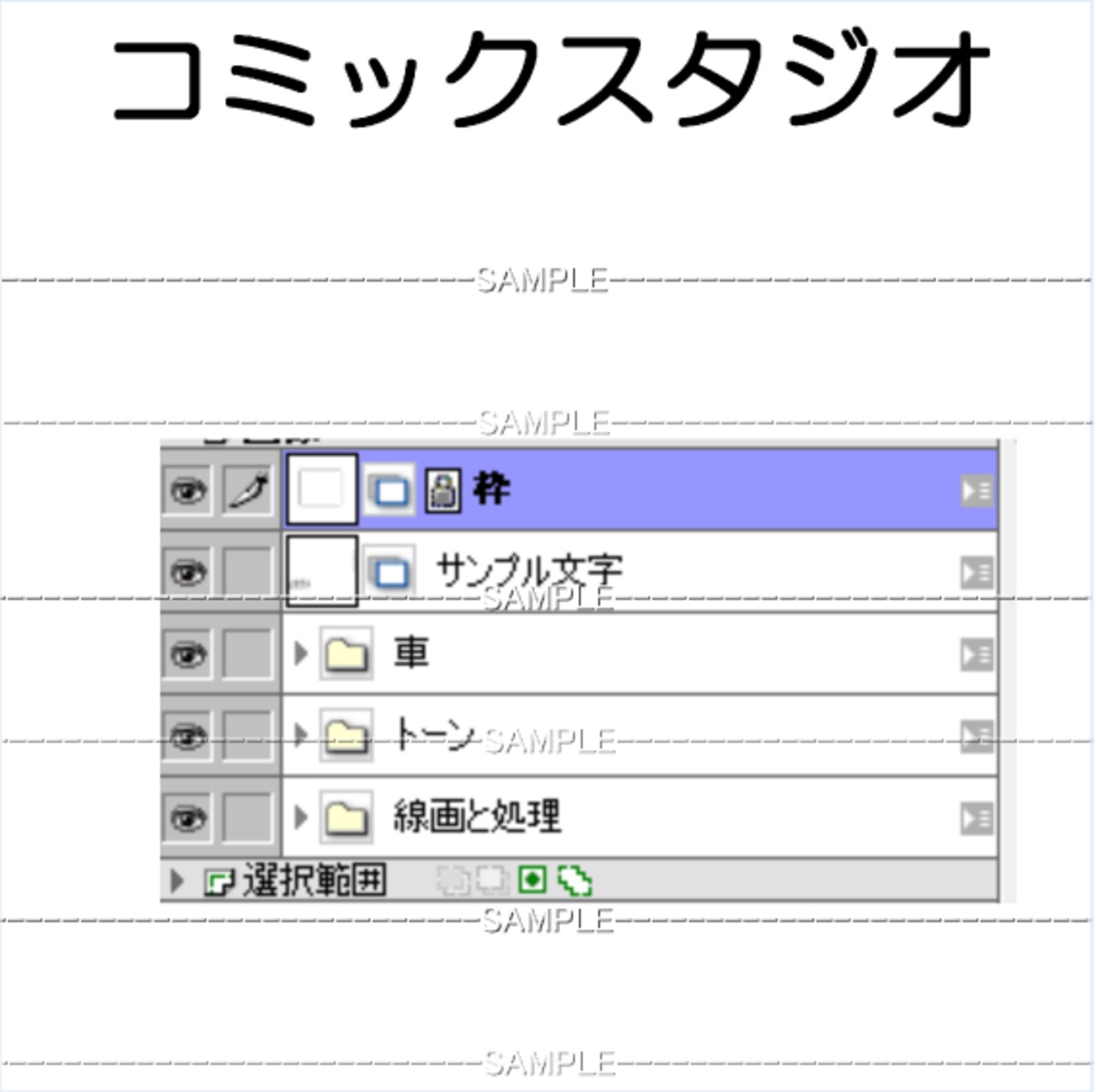Click the layer type icon on サンプル文字
This screenshot has height=1092, width=1096.
tap(390, 571)
